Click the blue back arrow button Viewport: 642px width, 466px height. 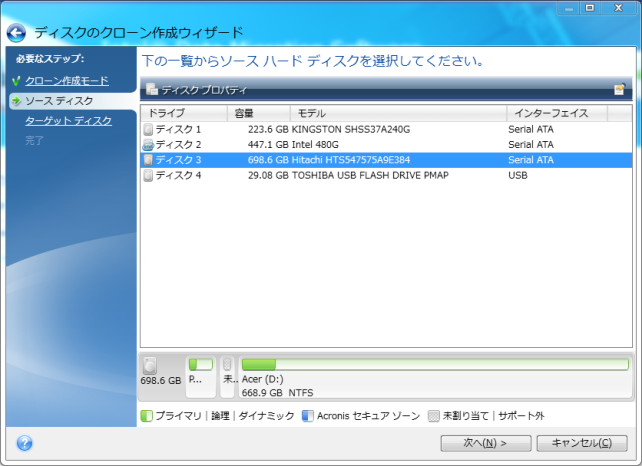(x=16, y=33)
